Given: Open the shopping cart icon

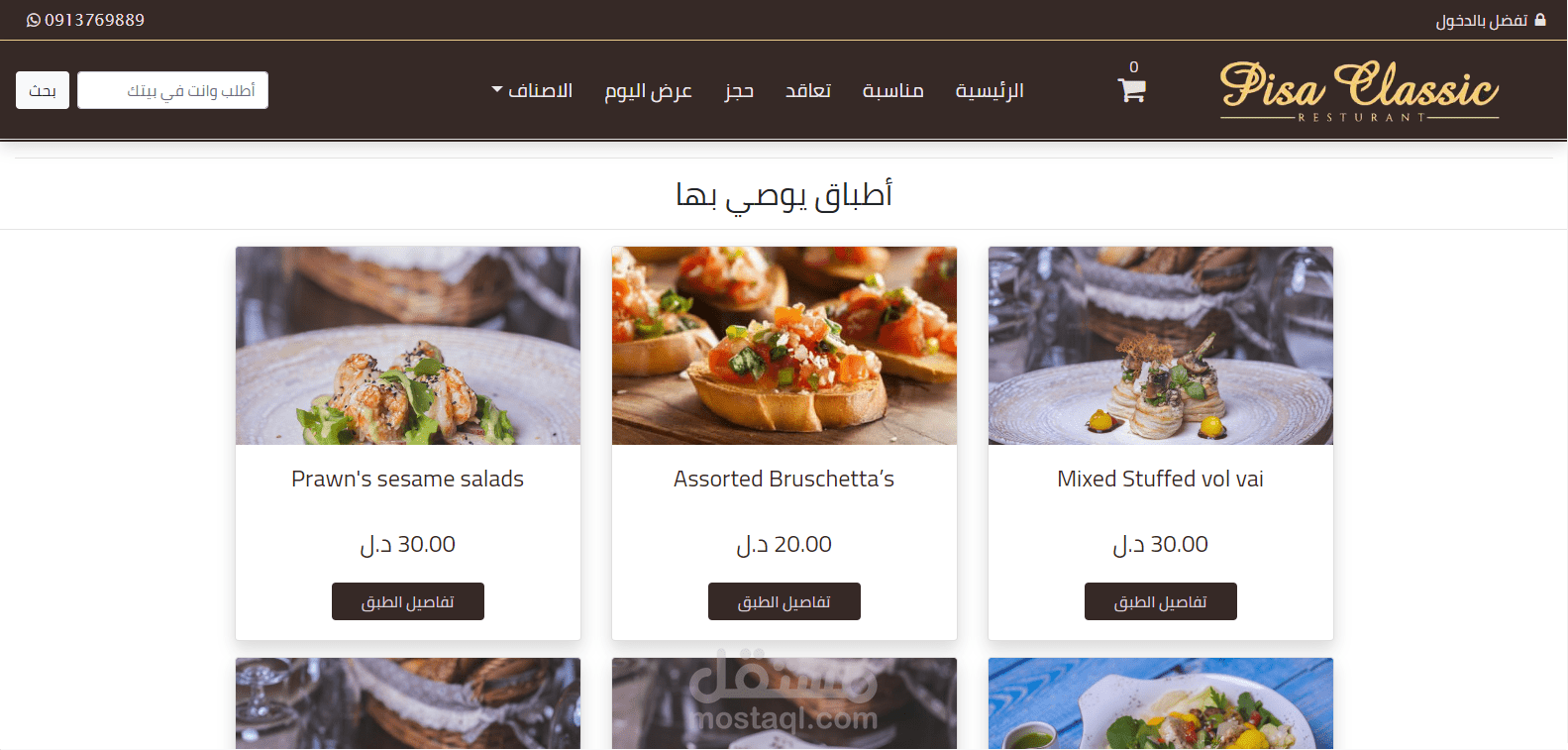Looking at the screenshot, I should [x=1131, y=90].
